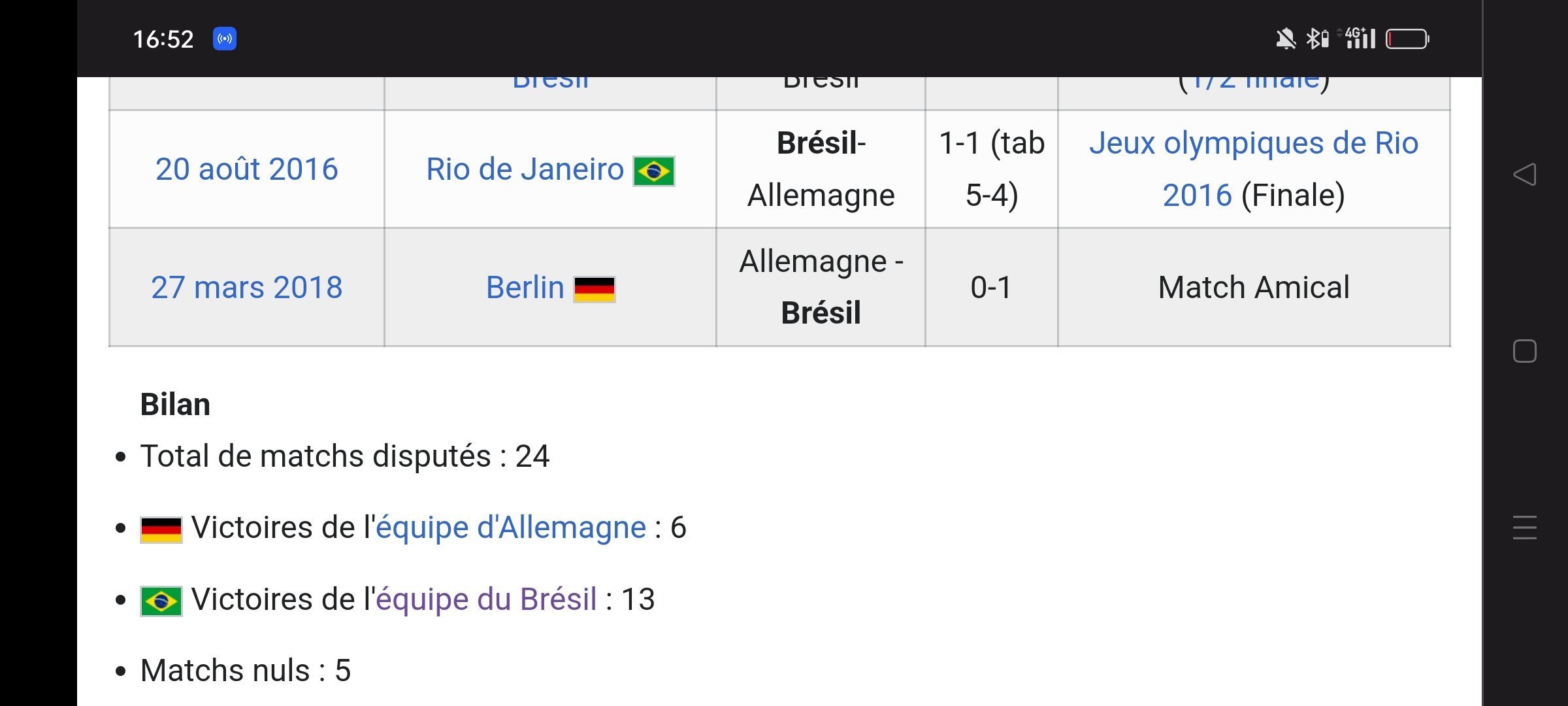Click the German flag next to Berlin
Screen dimensions: 1568x706
coord(594,290)
